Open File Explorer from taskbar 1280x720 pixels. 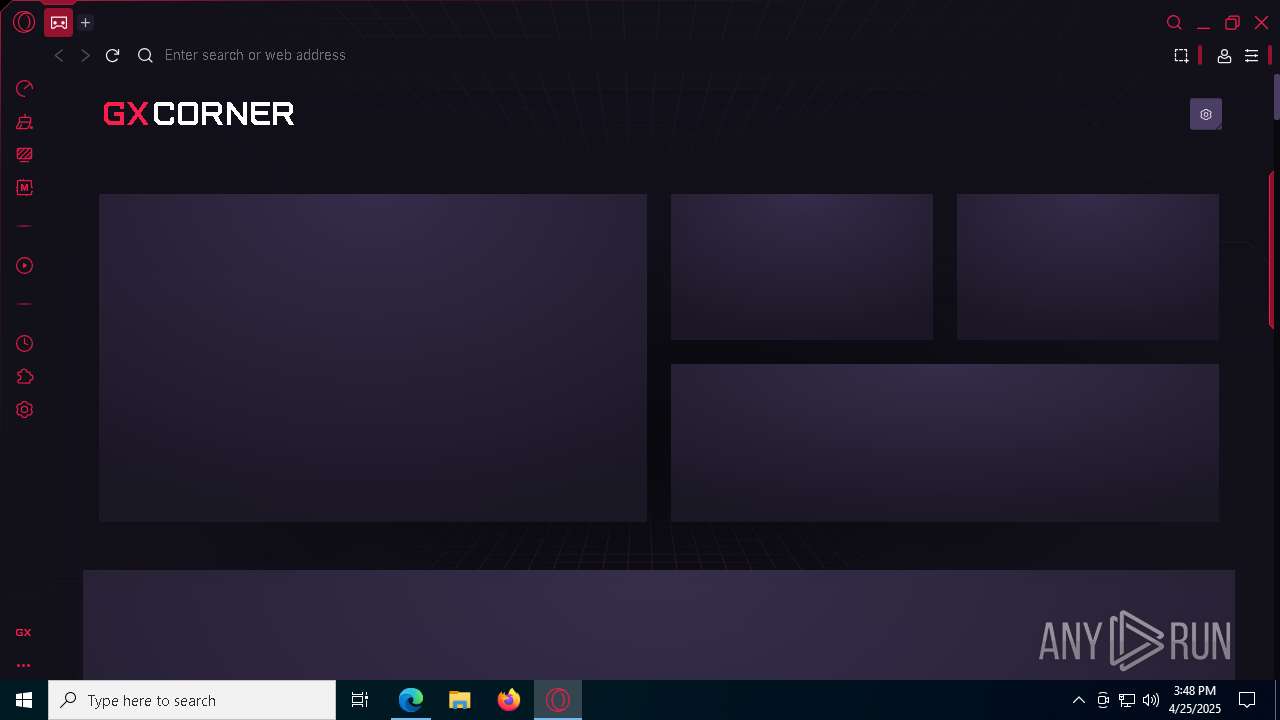point(460,700)
